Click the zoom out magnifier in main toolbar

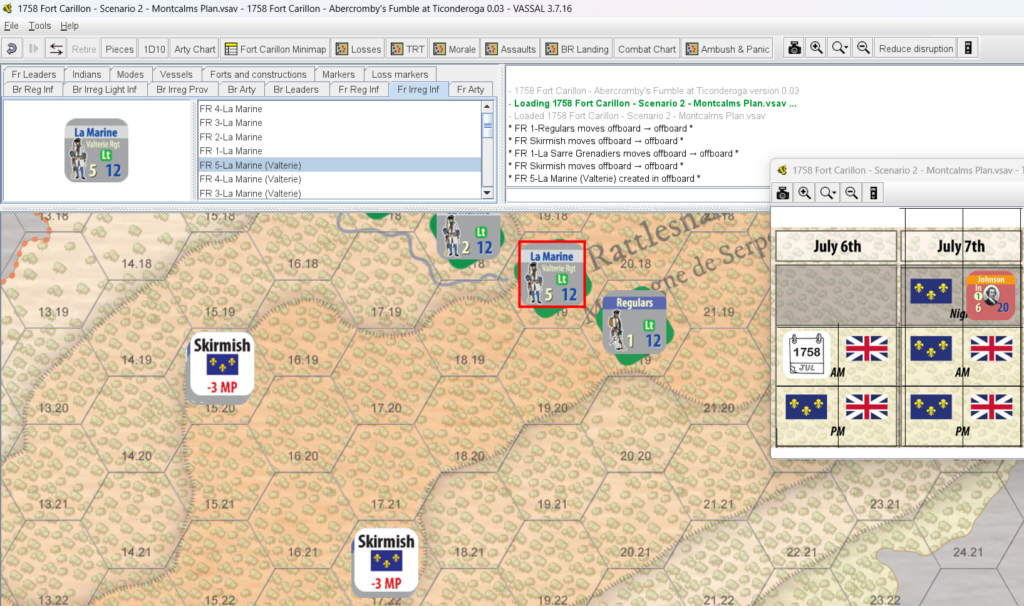coord(863,48)
